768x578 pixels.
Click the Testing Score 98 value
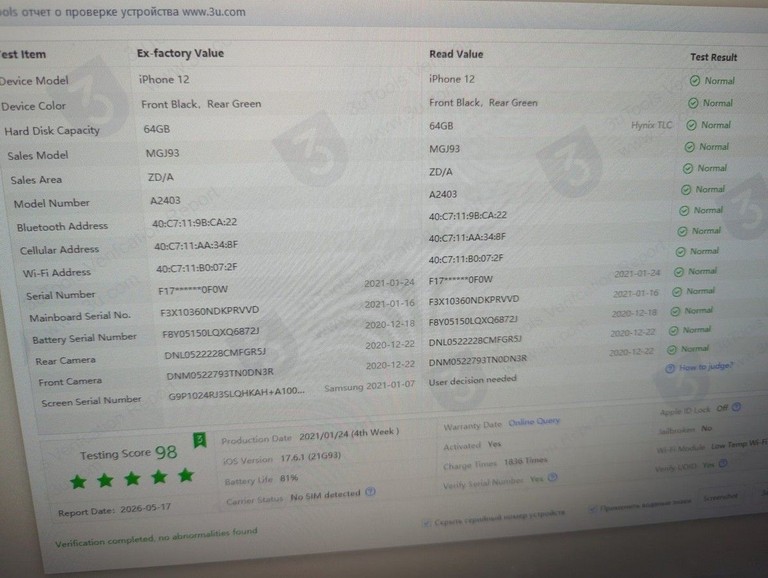[166, 452]
